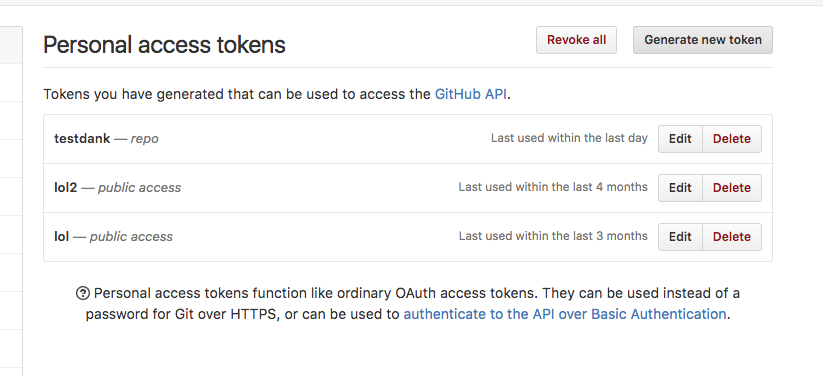The height and width of the screenshot is (376, 823).
Task: Click "Last used within the last 3 months" text
Action: (553, 236)
